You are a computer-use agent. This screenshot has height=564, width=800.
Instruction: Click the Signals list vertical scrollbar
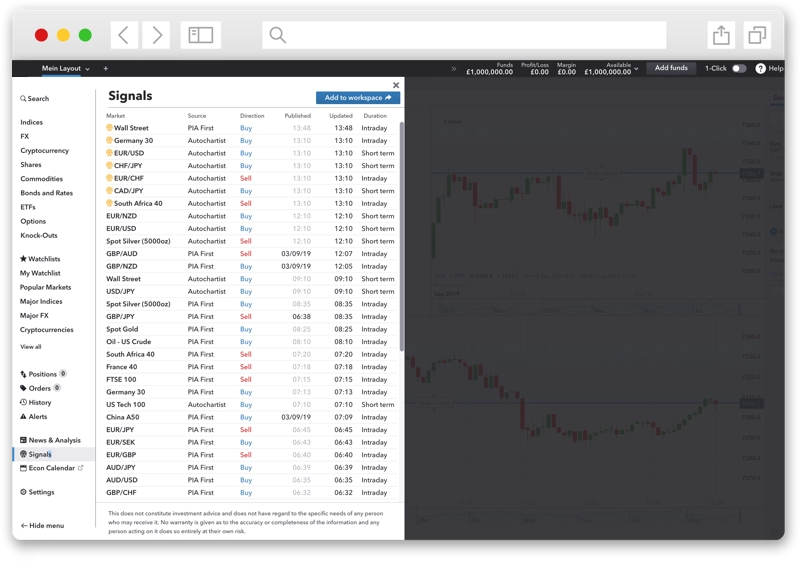[x=402, y=236]
